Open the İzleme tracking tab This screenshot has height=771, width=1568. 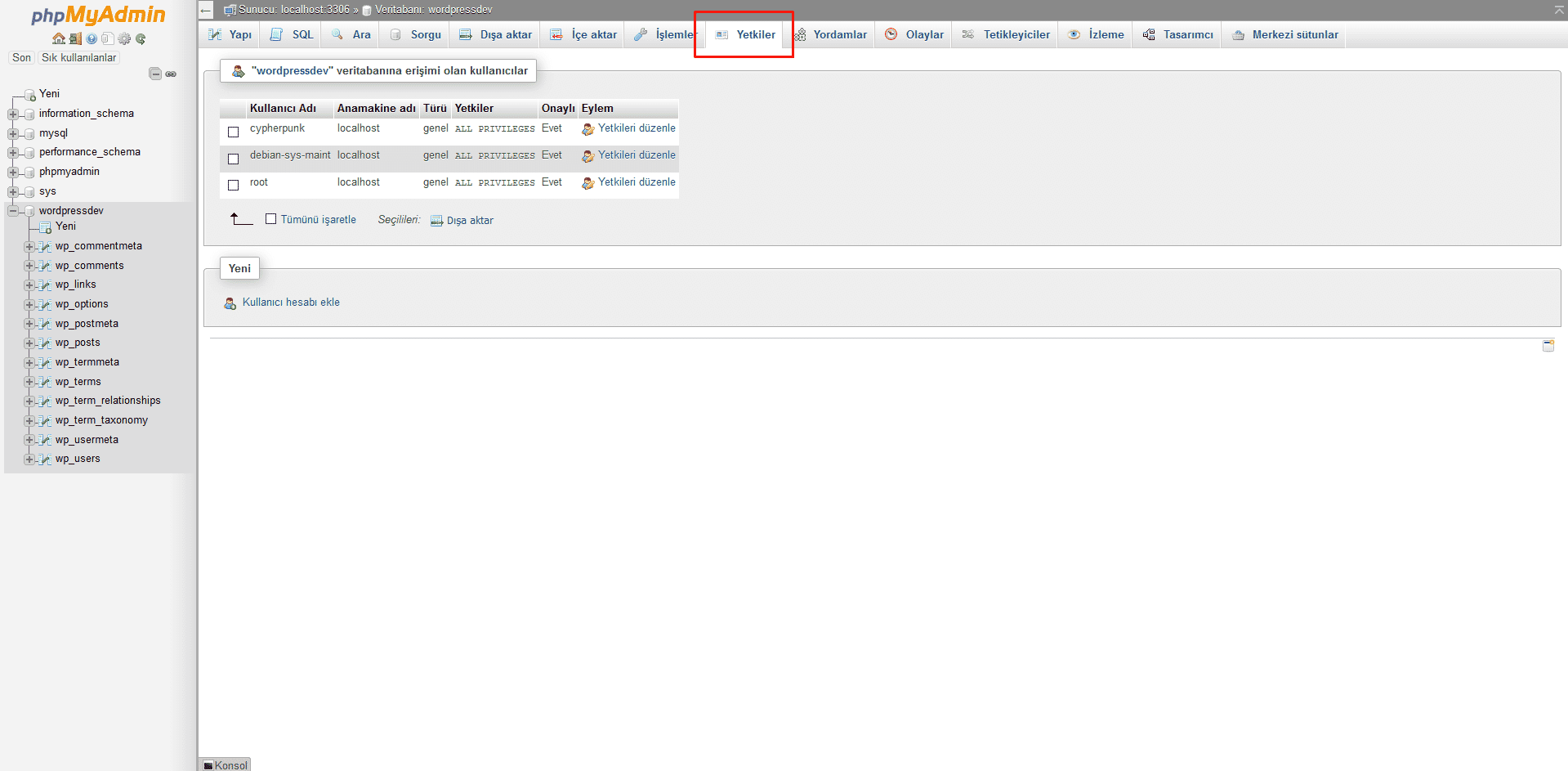click(x=1095, y=34)
